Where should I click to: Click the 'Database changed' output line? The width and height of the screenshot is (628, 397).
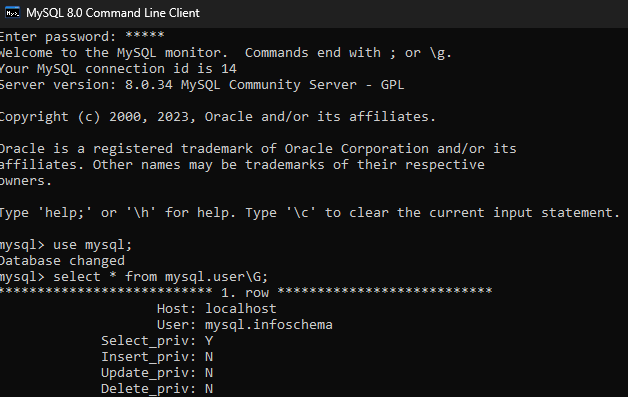pos(62,261)
